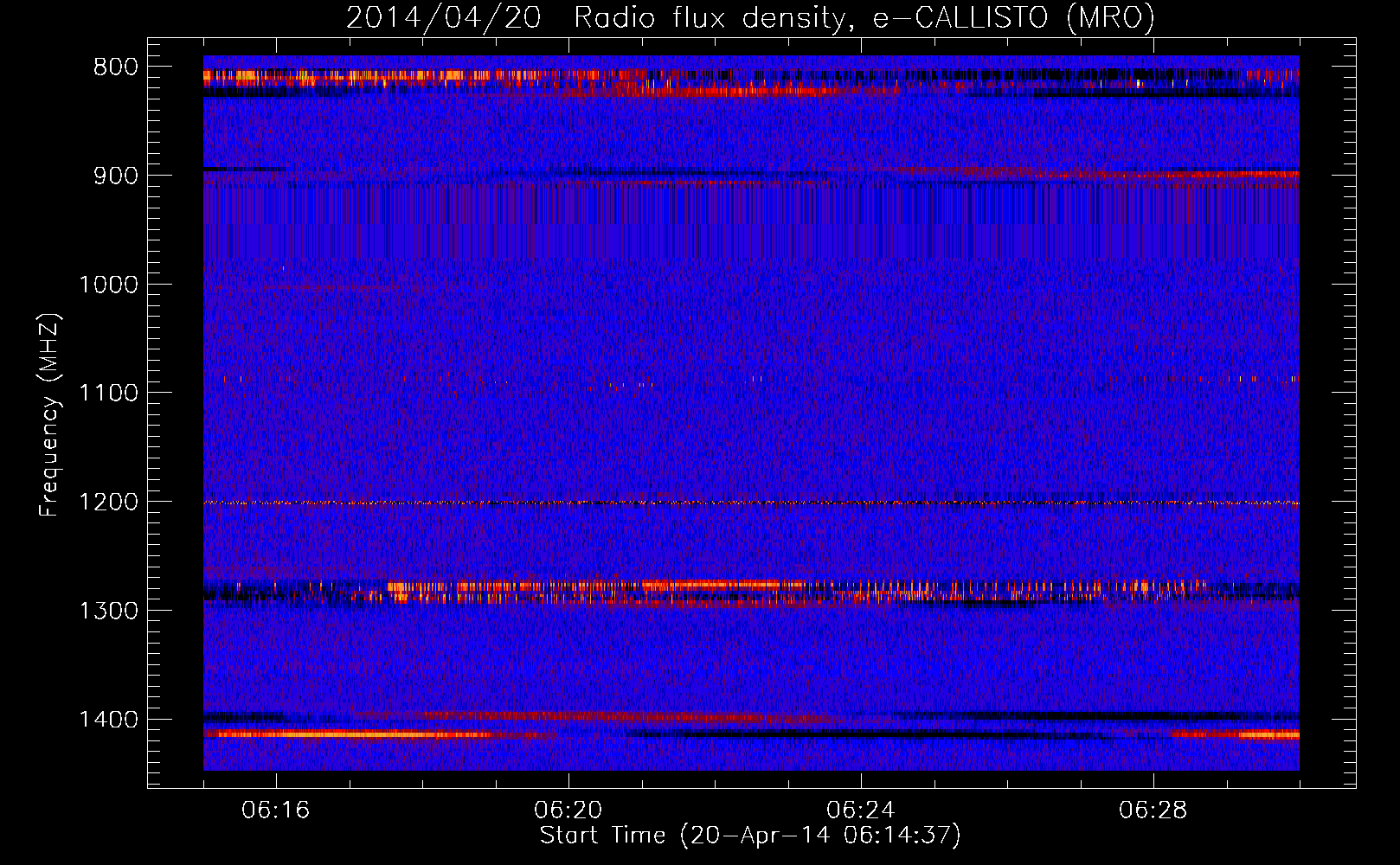The image size is (1400, 865).
Task: Select the '800' frequency axis label
Action: pyautogui.click(x=116, y=67)
